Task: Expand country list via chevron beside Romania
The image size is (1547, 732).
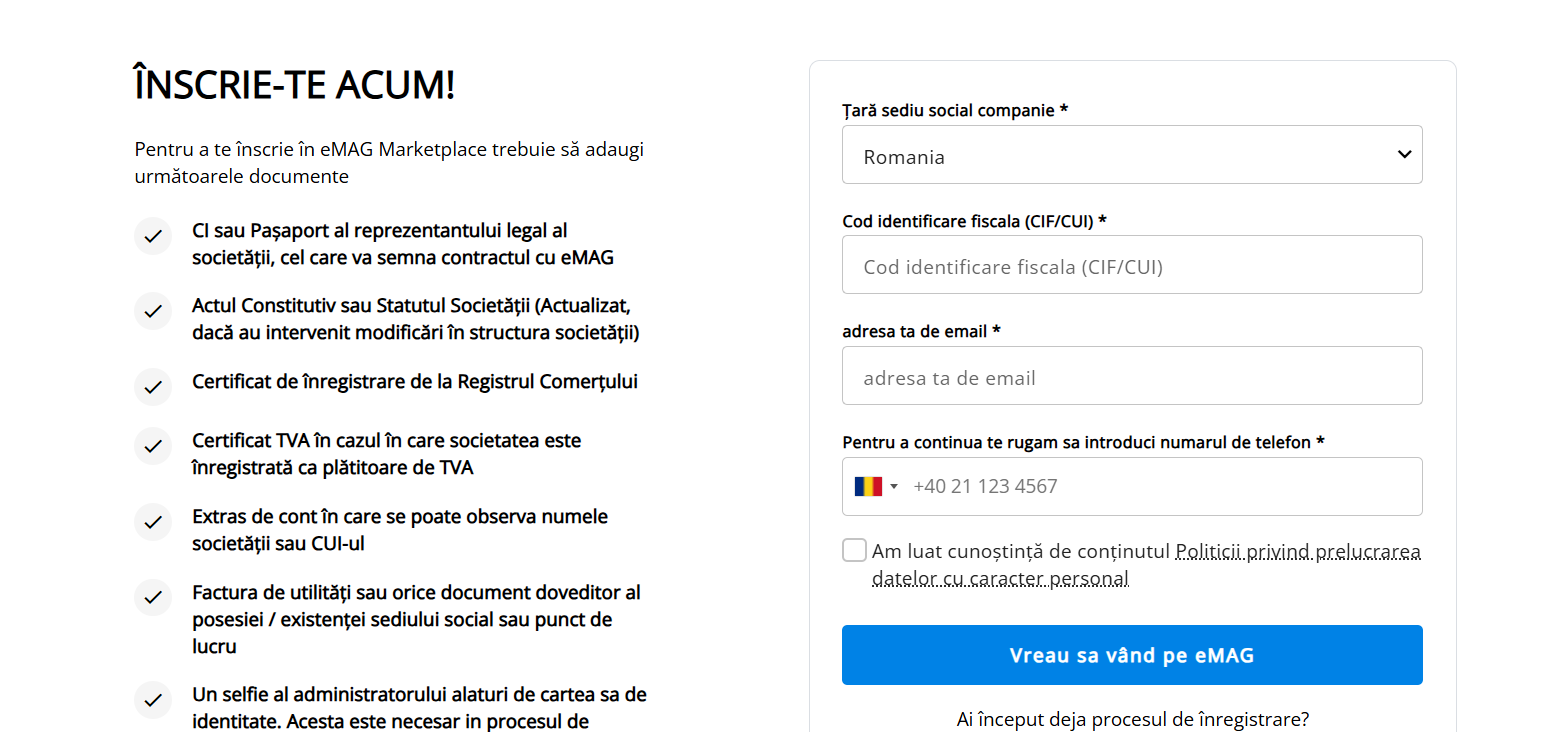Action: pyautogui.click(x=1404, y=155)
